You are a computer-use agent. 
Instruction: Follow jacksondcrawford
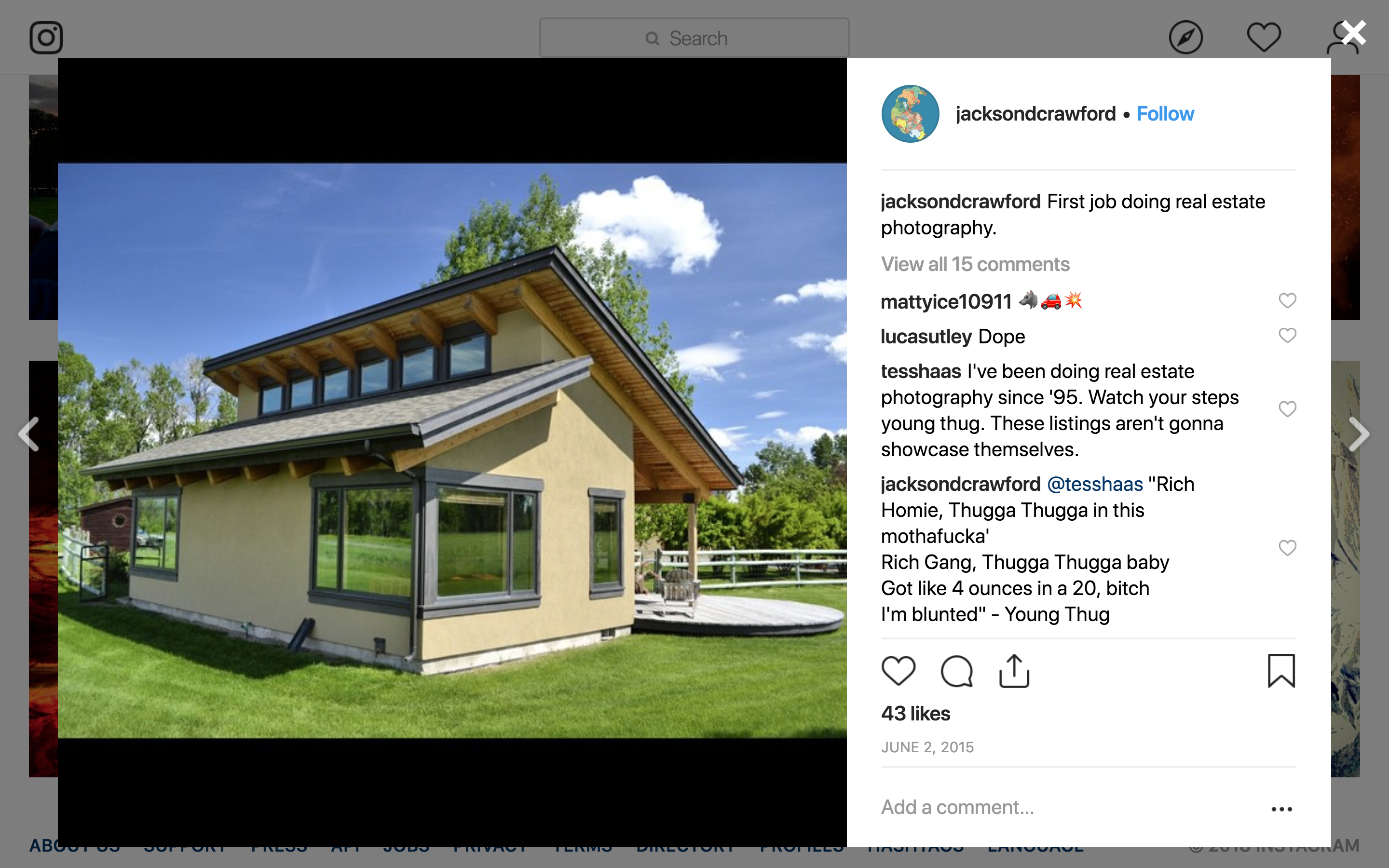click(1165, 114)
